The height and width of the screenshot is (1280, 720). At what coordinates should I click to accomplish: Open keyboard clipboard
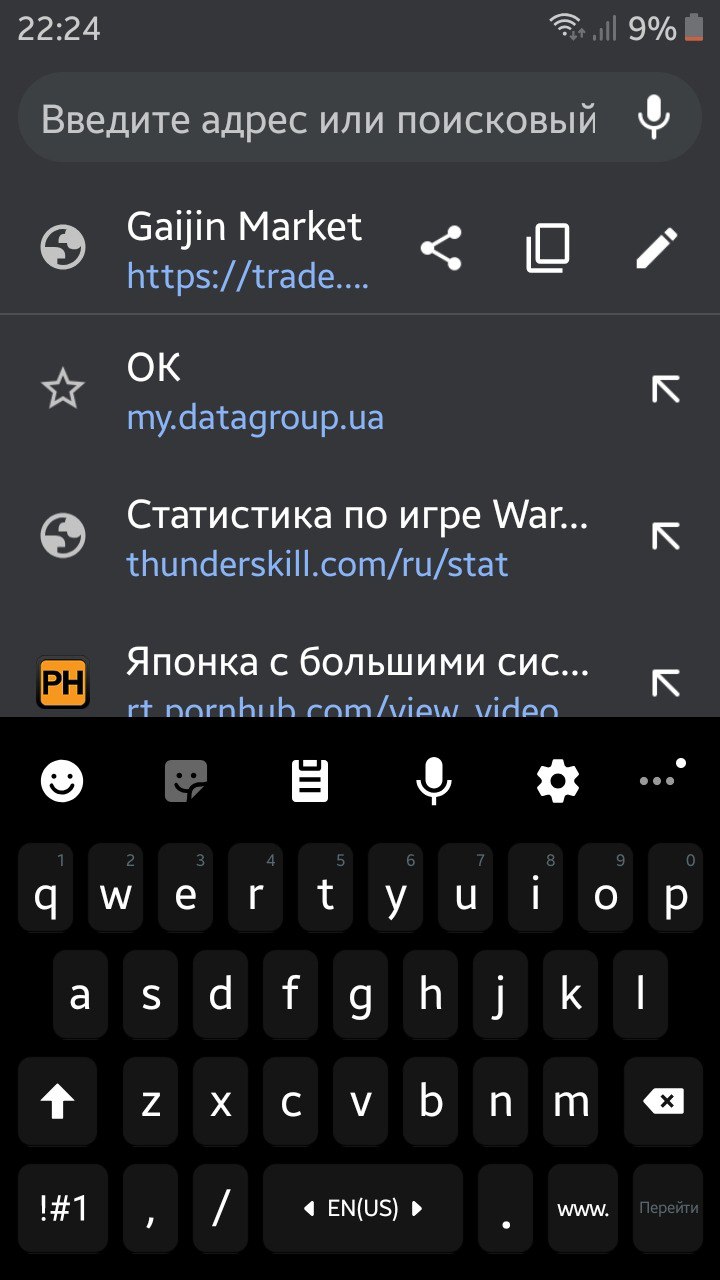(x=310, y=780)
